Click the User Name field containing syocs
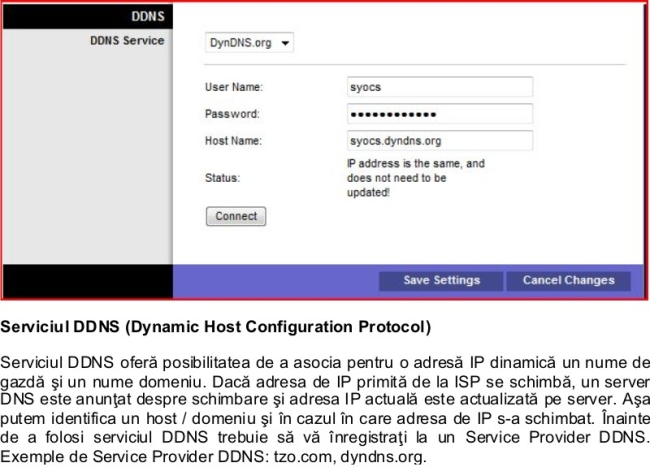Screen dimensions: 650x467 [440, 87]
